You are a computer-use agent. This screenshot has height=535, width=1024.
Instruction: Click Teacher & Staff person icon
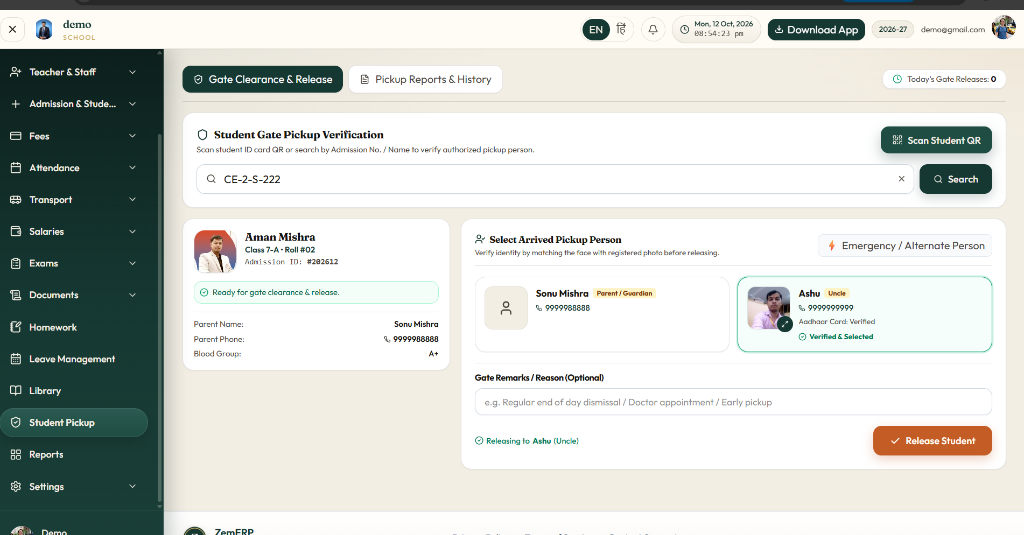coord(16,72)
